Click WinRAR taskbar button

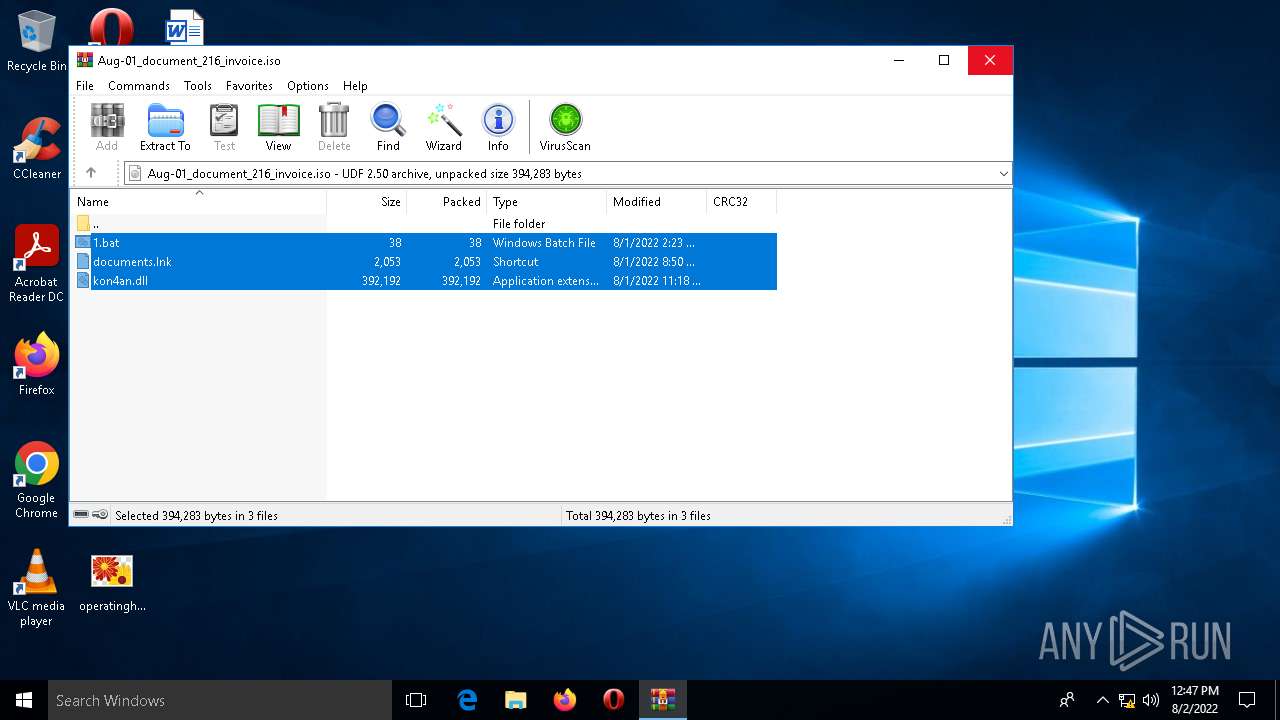[x=663, y=700]
